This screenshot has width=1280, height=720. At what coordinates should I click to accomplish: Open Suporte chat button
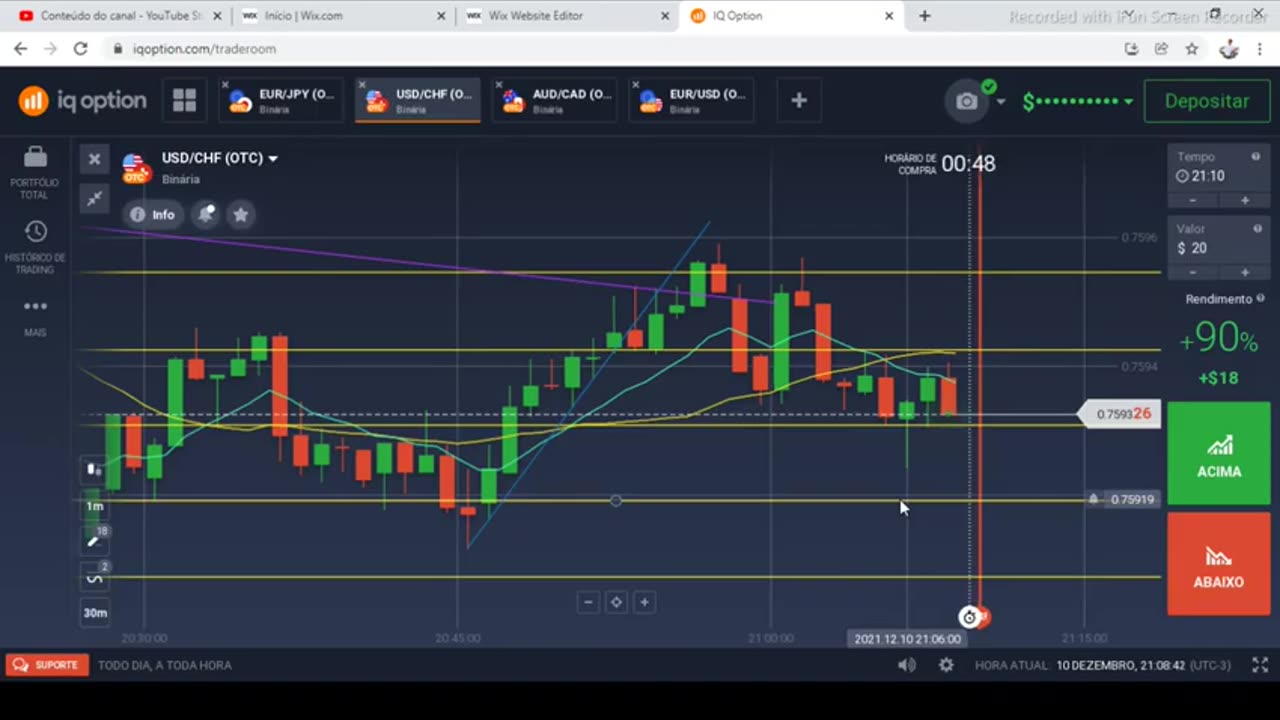pos(47,665)
